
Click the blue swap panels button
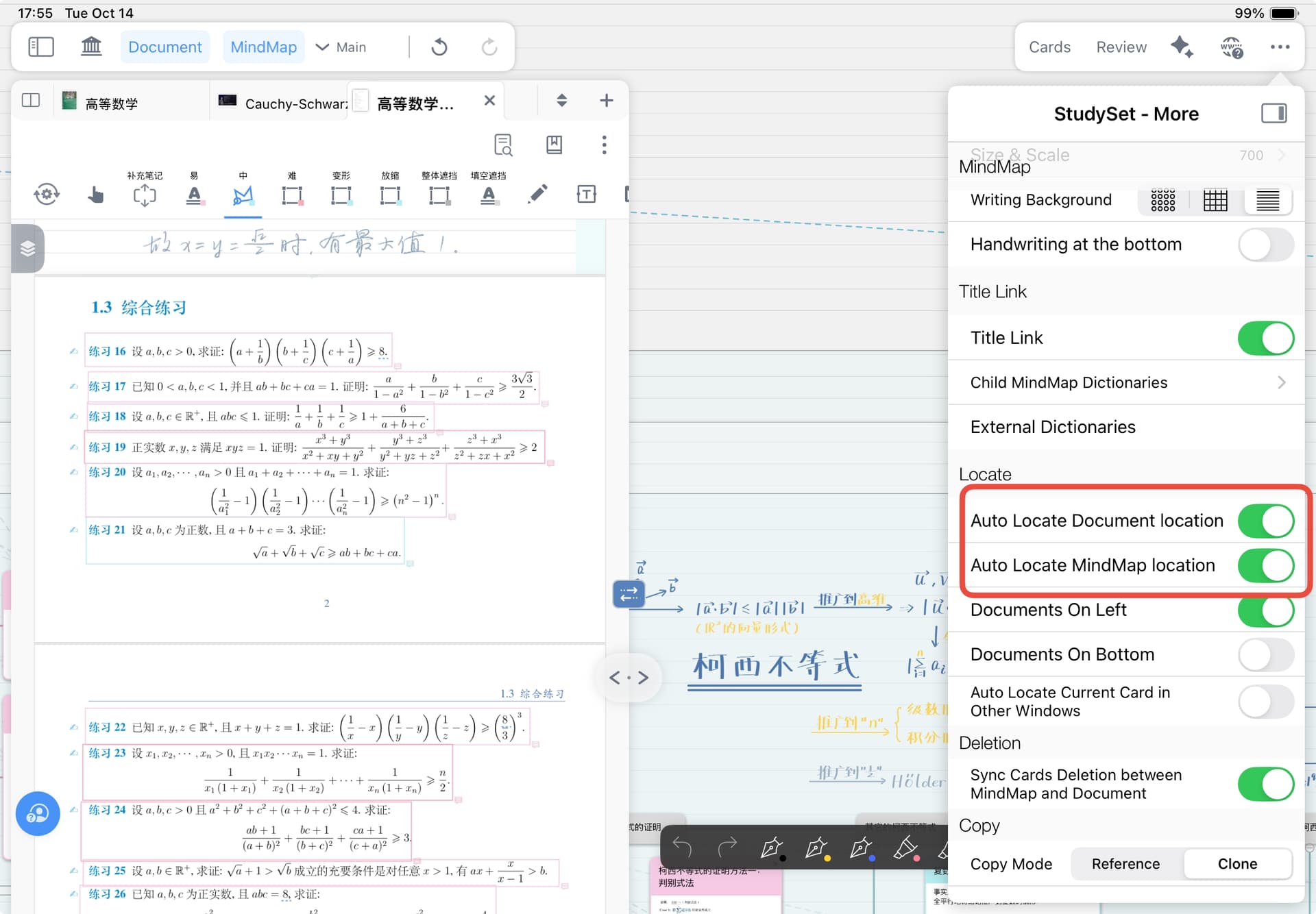628,593
